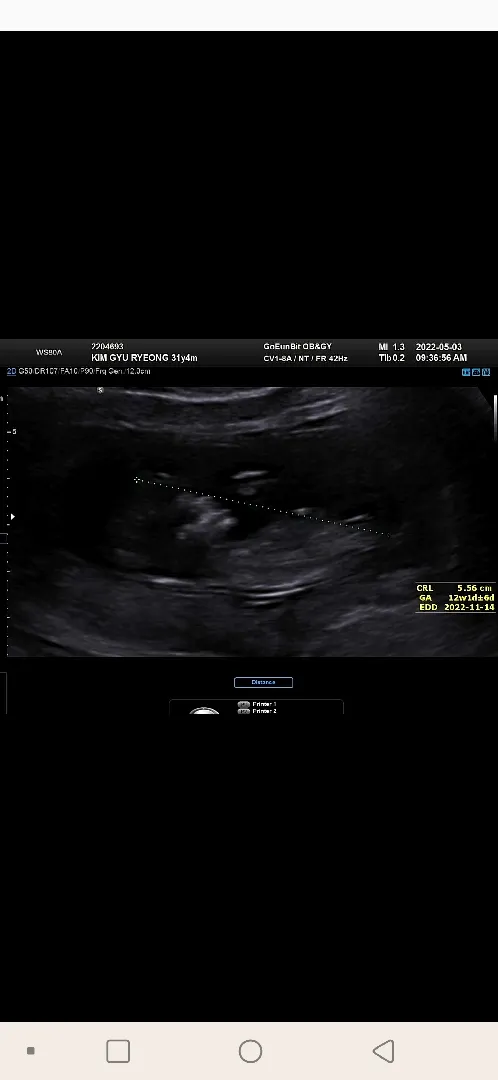Click the first blue status icon top-right
498x1080 pixels.
(x=466, y=372)
